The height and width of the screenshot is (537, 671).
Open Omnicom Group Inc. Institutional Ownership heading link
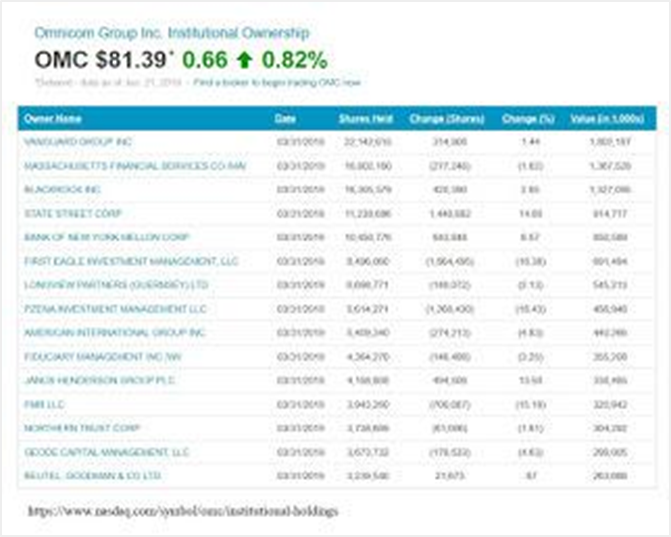(x=172, y=33)
